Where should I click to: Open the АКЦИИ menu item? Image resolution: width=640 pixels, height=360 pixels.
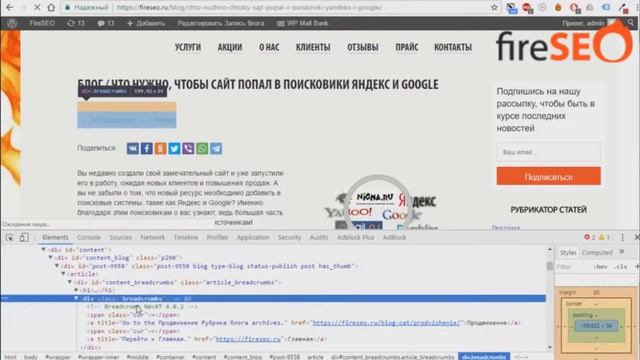(x=230, y=47)
